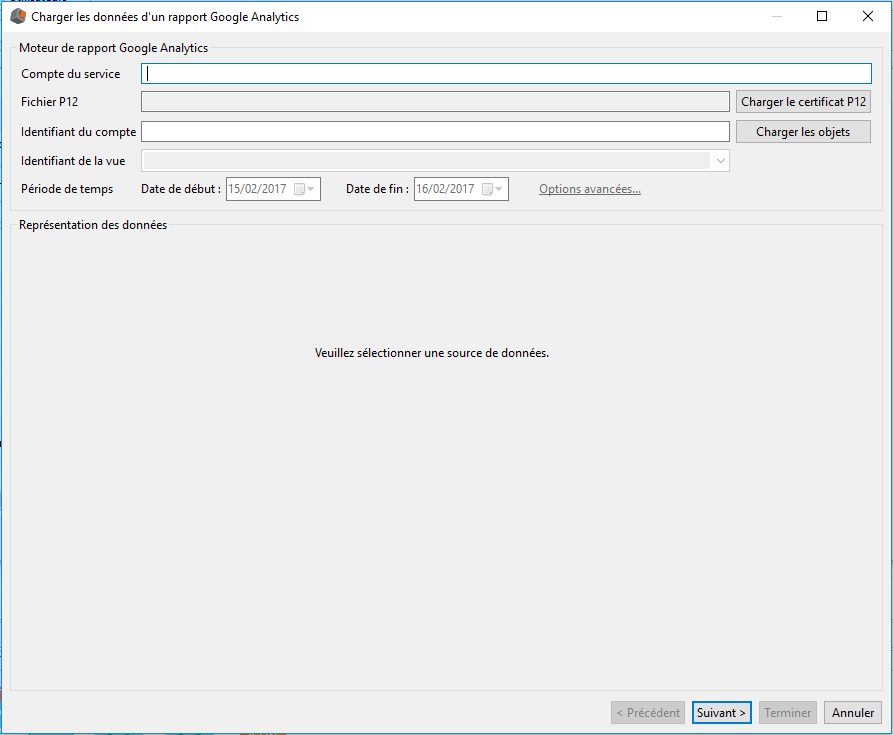Focus the Fichier P12 text field

[x=435, y=102]
